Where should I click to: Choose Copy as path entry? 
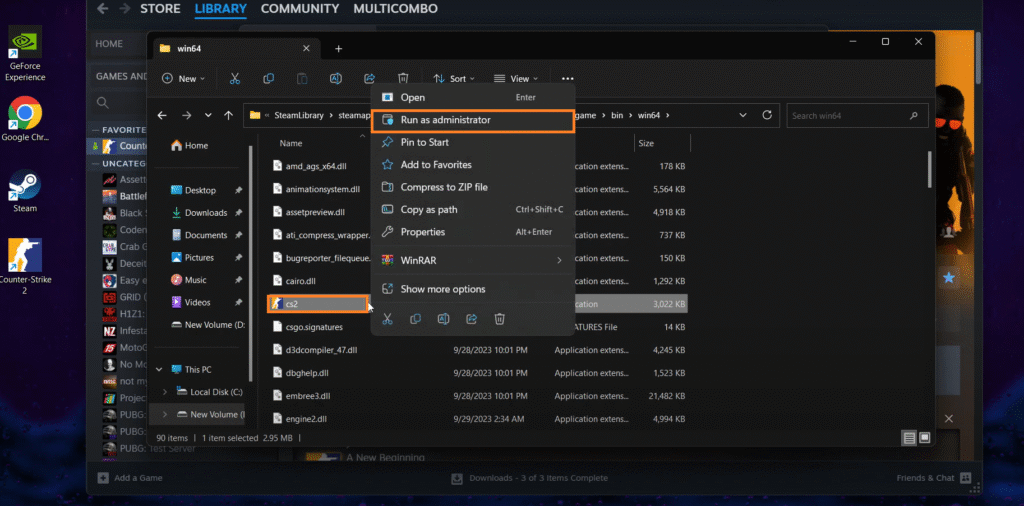[473, 210]
